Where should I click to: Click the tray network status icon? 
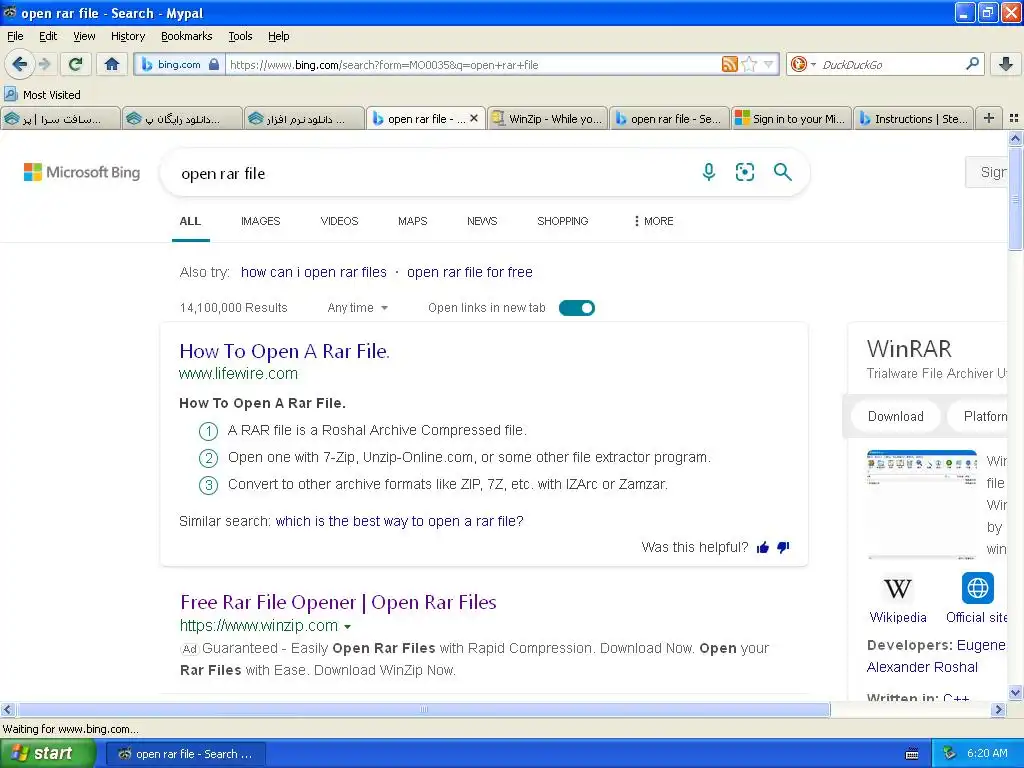pos(950,753)
